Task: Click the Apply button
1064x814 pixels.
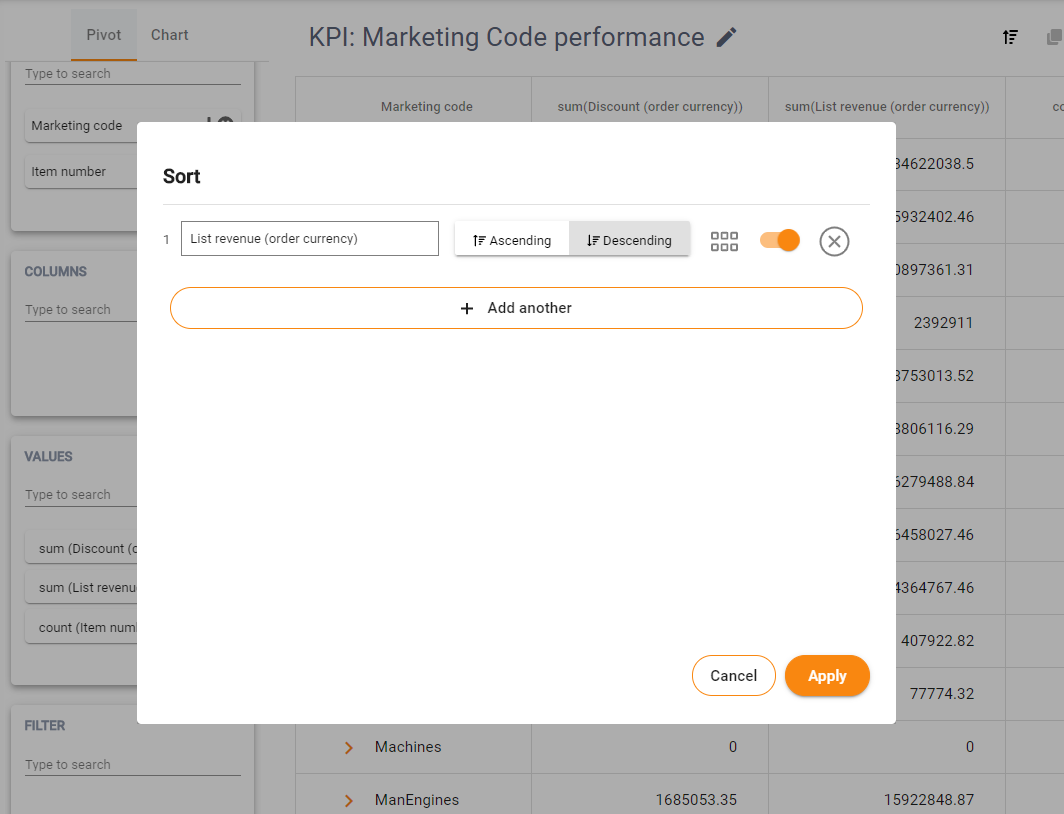Action: (x=827, y=676)
